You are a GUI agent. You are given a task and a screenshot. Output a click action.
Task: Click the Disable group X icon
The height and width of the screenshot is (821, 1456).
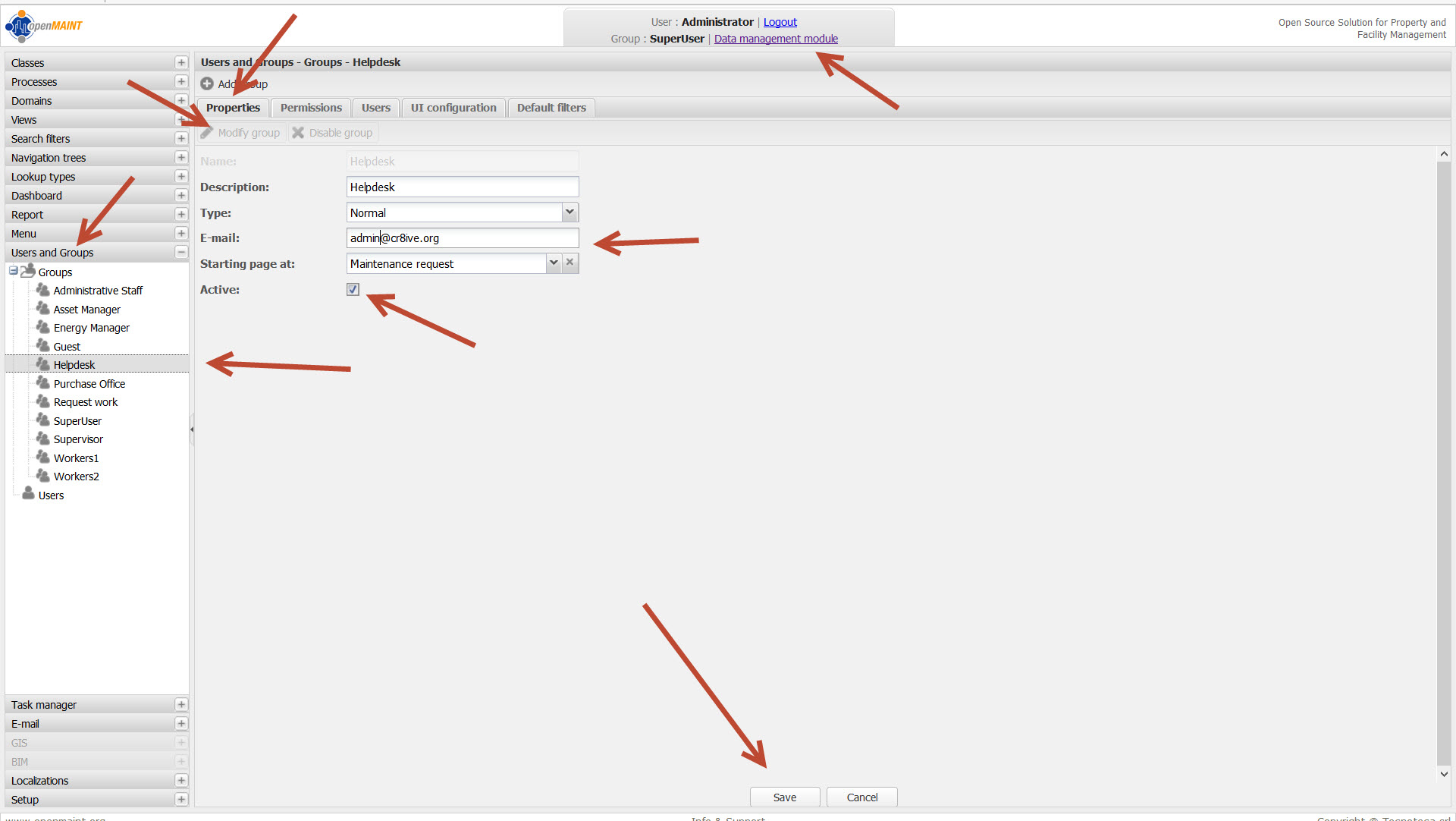[298, 133]
